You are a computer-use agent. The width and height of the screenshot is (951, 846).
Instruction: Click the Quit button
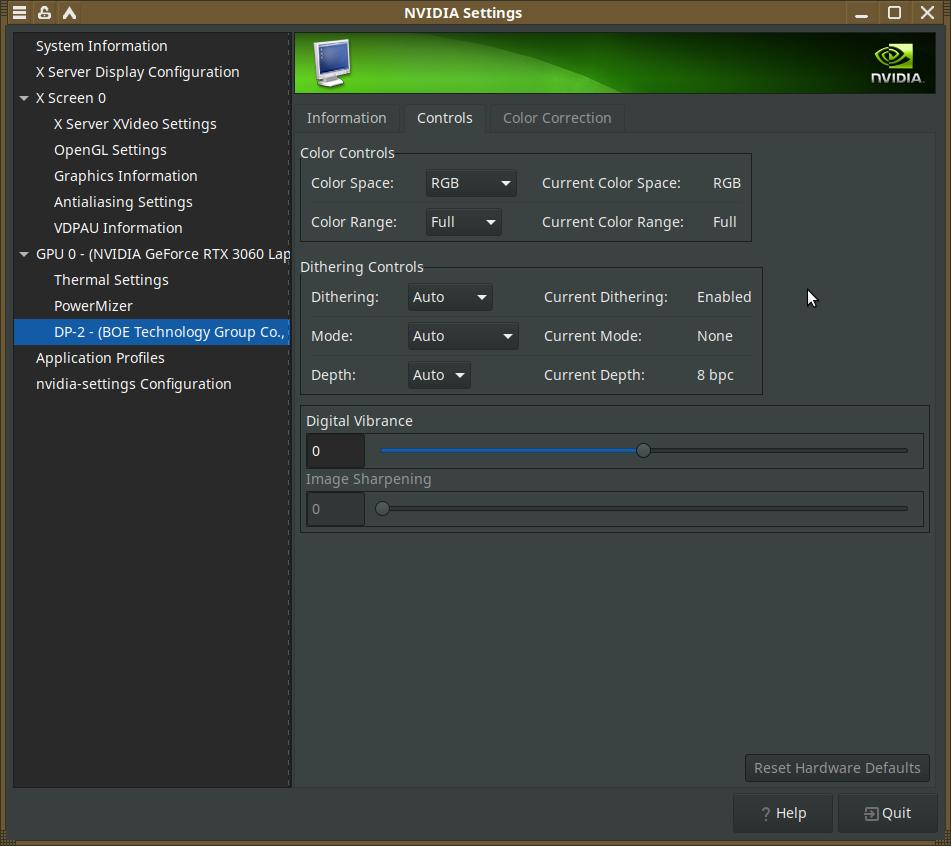click(887, 813)
